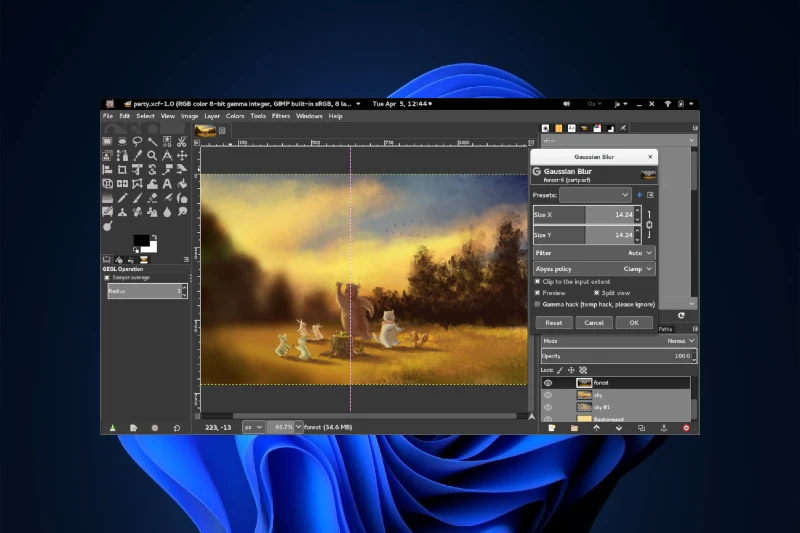The image size is (800, 533).
Task: Uncheck the Preview checkbox
Action: click(537, 293)
